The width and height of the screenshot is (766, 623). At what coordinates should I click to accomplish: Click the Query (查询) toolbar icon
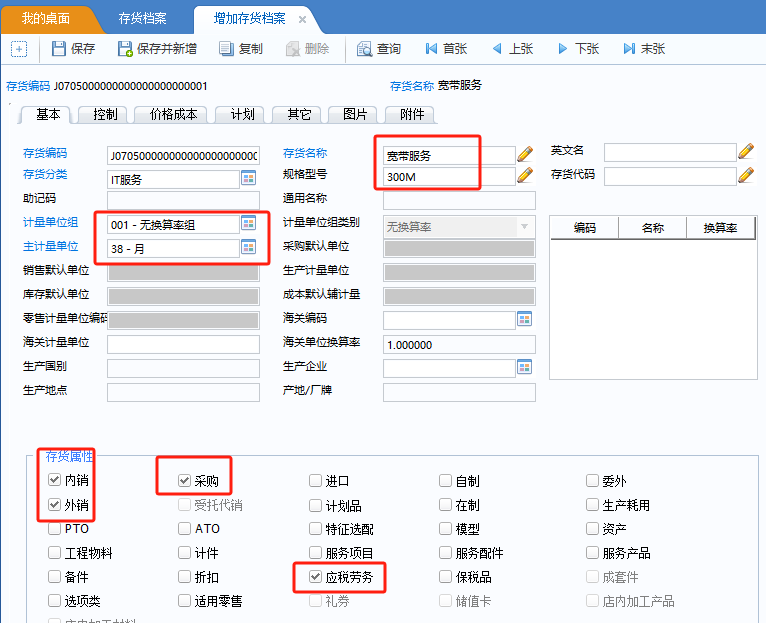point(365,49)
